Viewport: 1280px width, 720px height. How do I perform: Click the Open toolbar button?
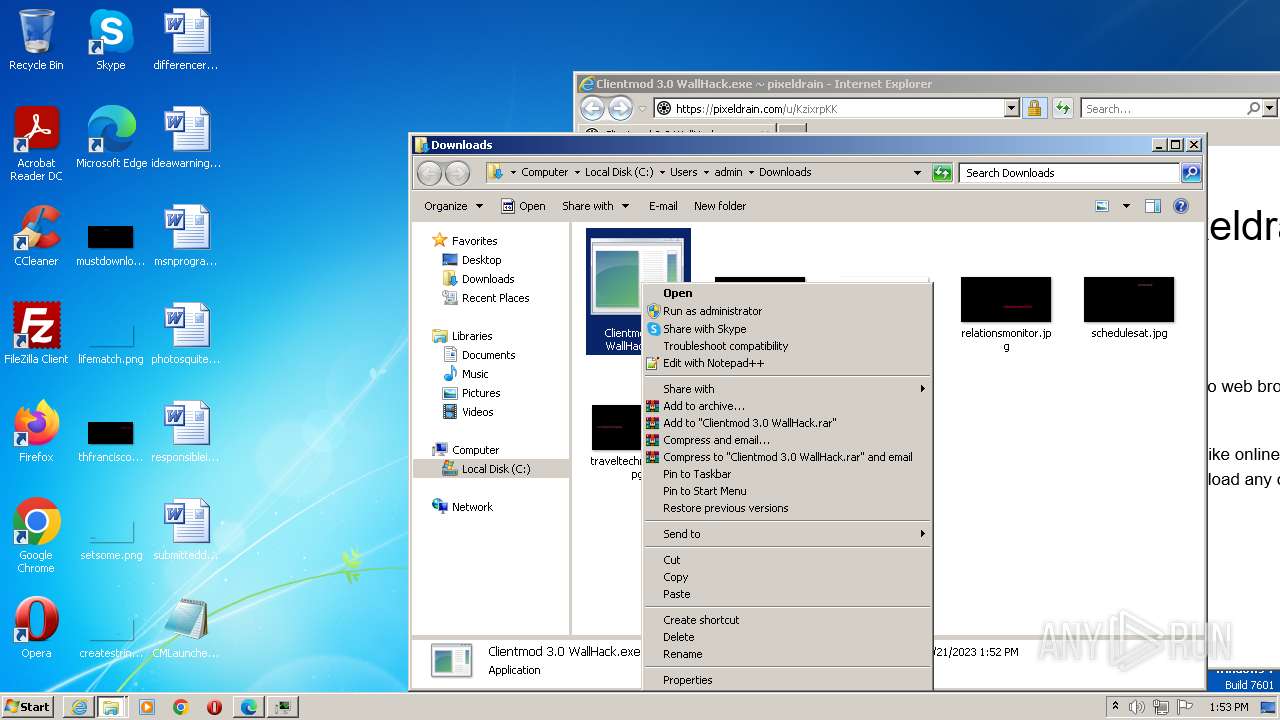pyautogui.click(x=523, y=206)
